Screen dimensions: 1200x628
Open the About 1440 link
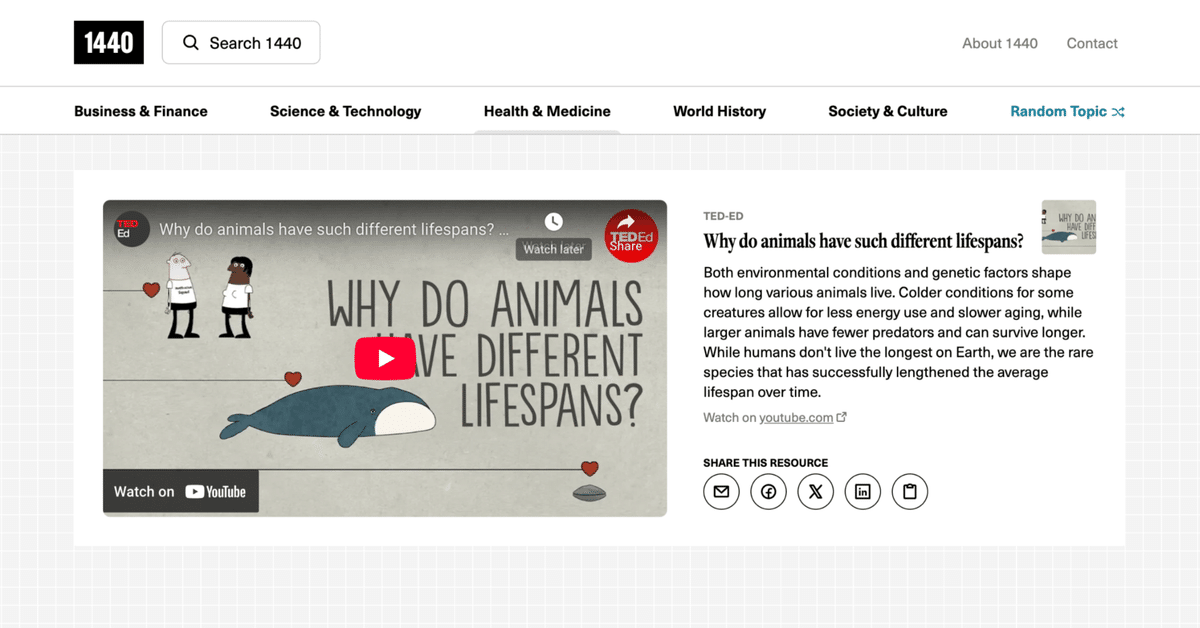point(1000,43)
